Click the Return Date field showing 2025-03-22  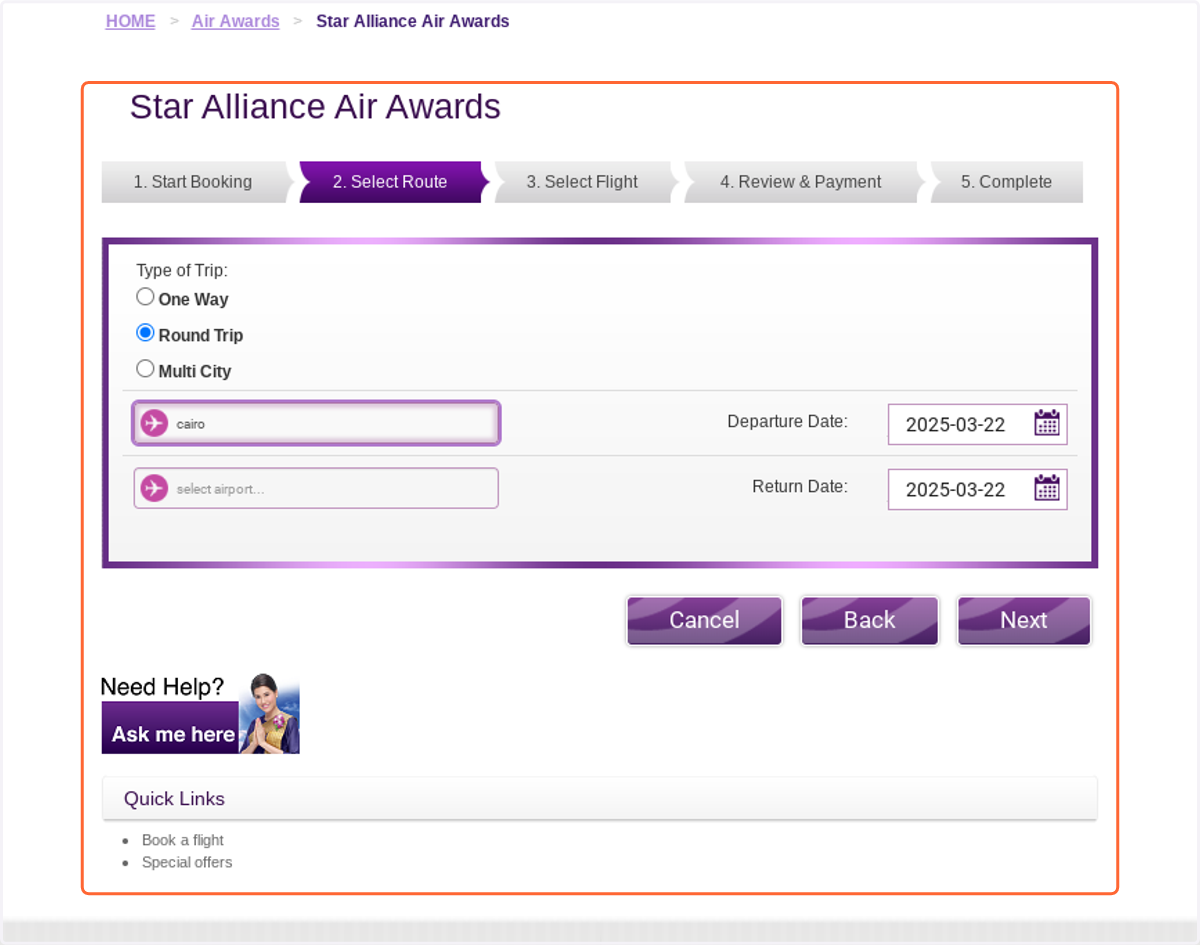pyautogui.click(x=977, y=489)
